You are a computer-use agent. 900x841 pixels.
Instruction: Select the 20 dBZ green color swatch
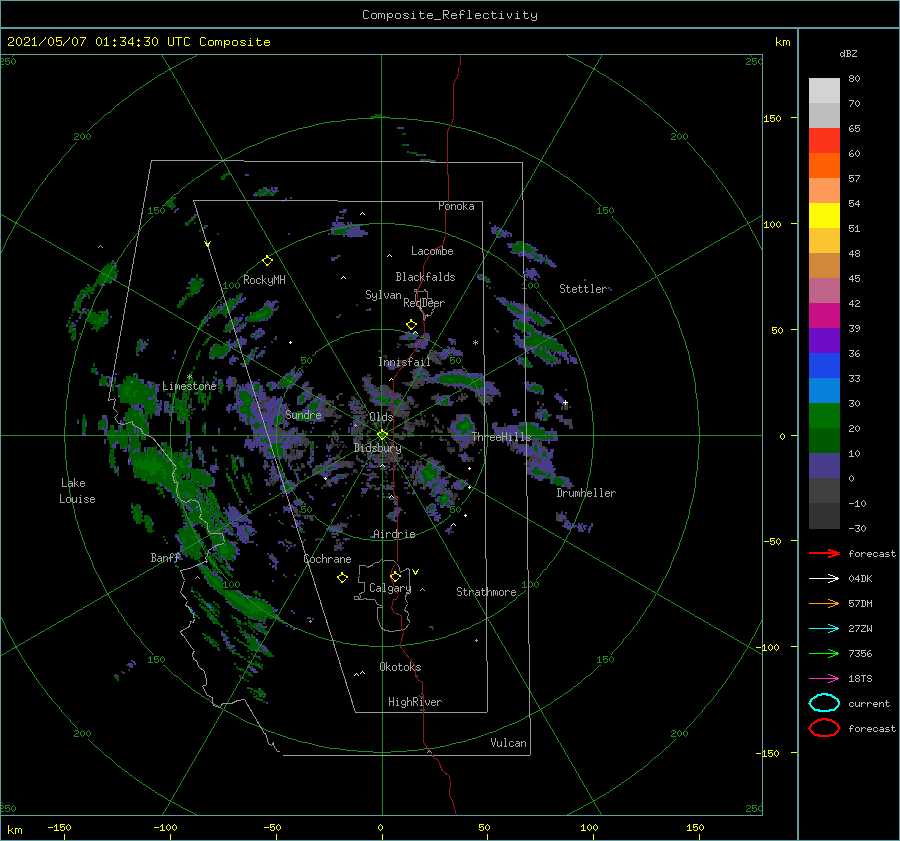click(824, 415)
